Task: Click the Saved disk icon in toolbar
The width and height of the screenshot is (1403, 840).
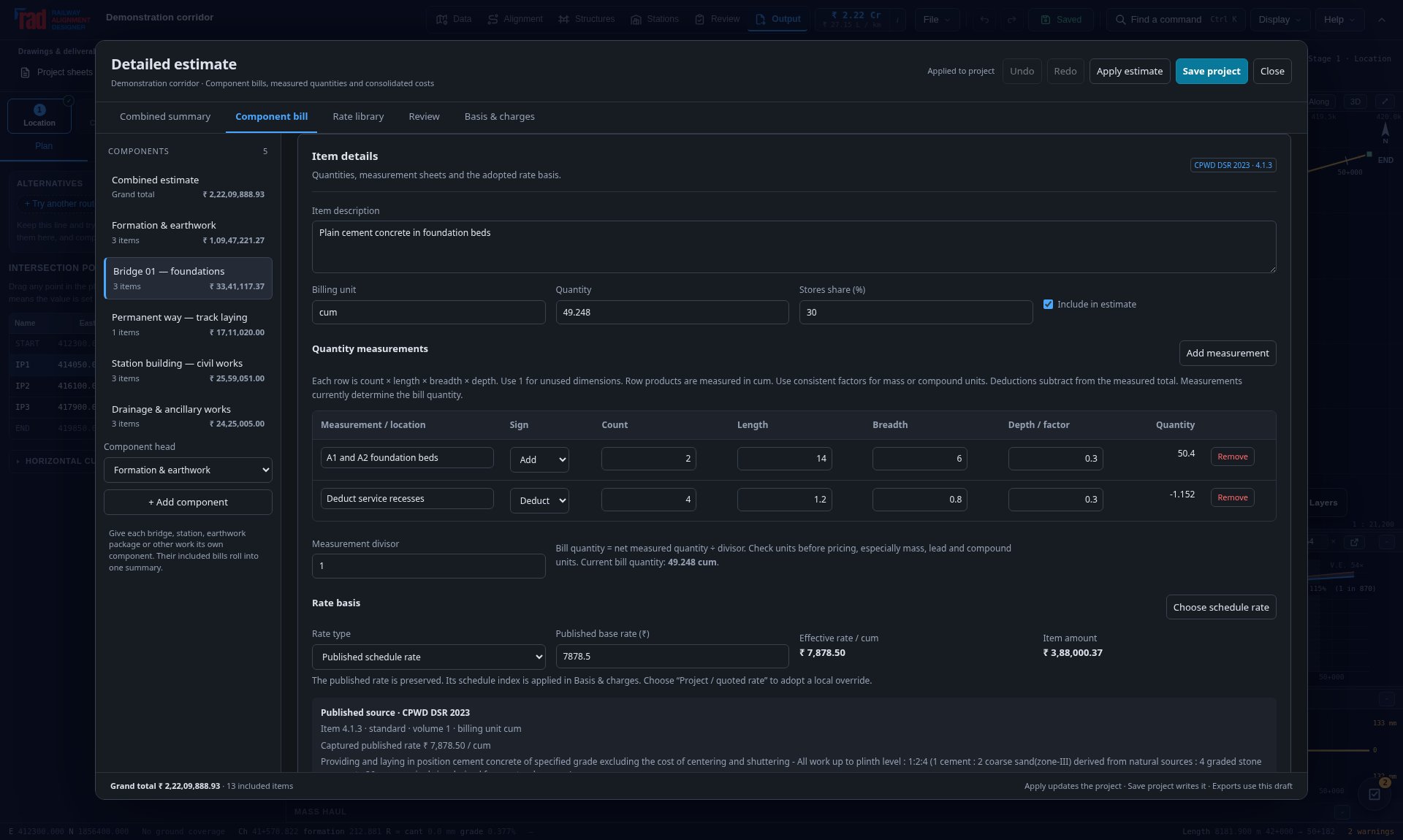Action: 1045,20
